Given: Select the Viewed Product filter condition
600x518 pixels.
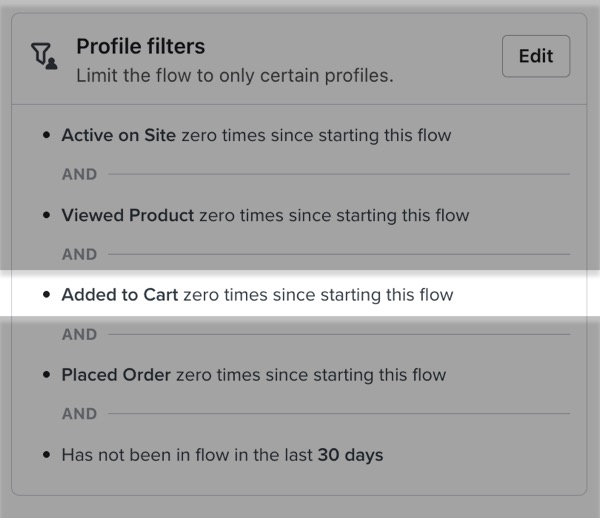Looking at the screenshot, I should click(265, 215).
